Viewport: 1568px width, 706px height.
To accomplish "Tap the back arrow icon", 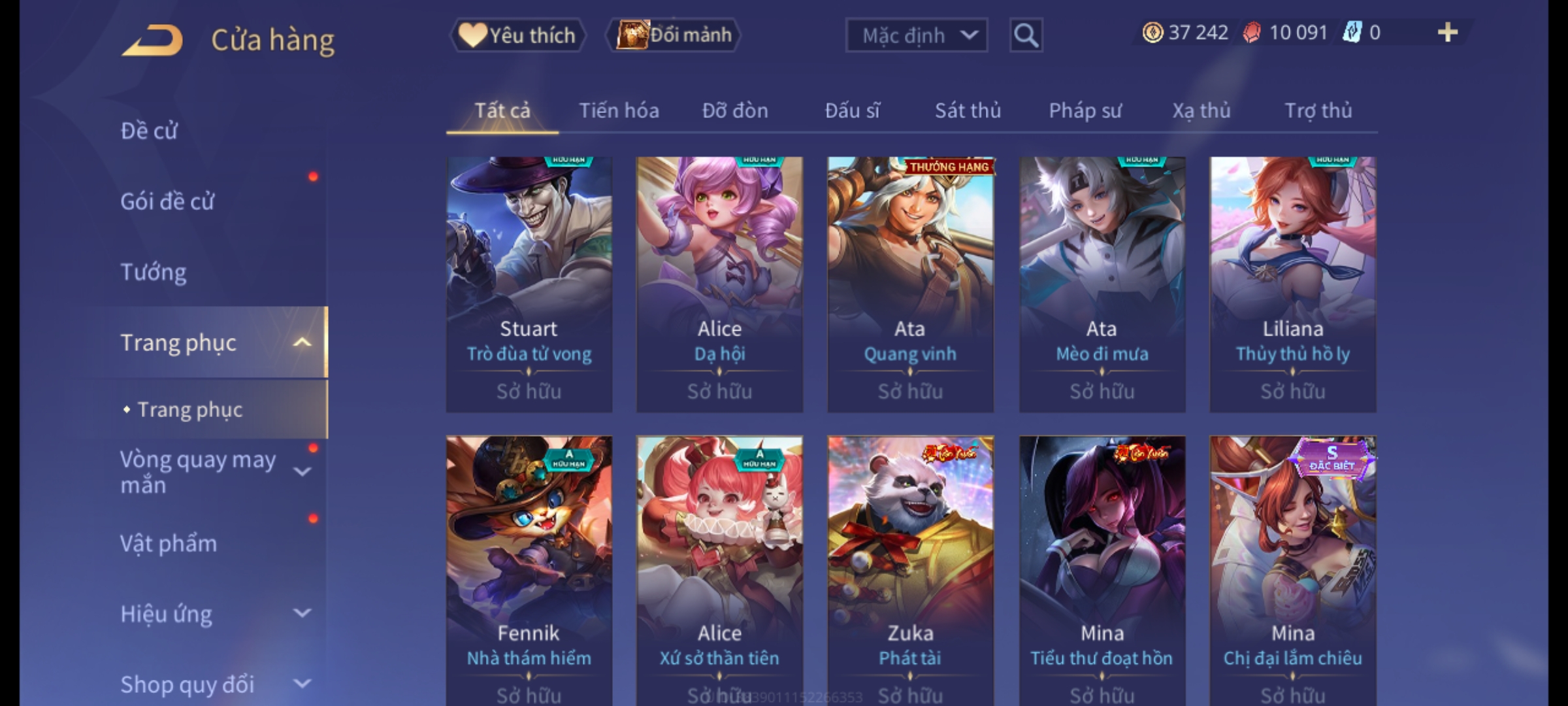I will pyautogui.click(x=152, y=41).
